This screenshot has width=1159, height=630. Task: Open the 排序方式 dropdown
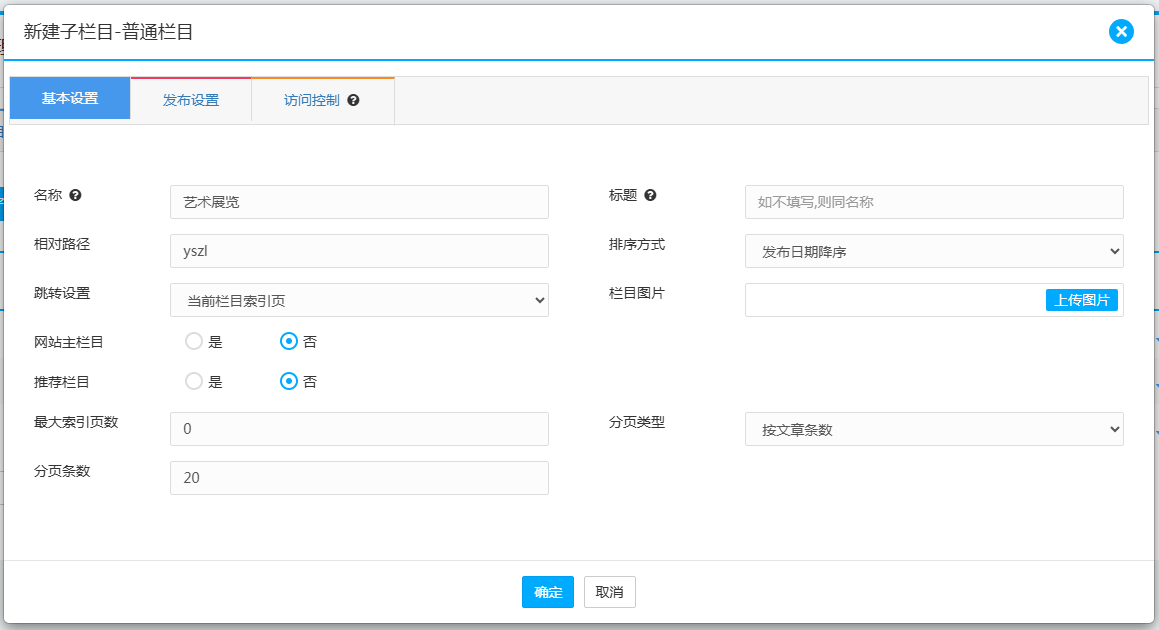(933, 252)
